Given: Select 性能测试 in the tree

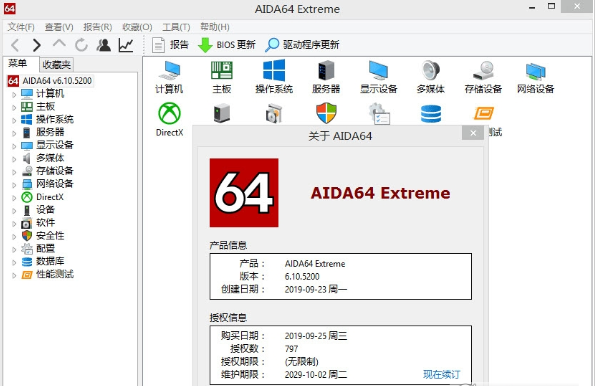Looking at the screenshot, I should pyautogui.click(x=55, y=274).
